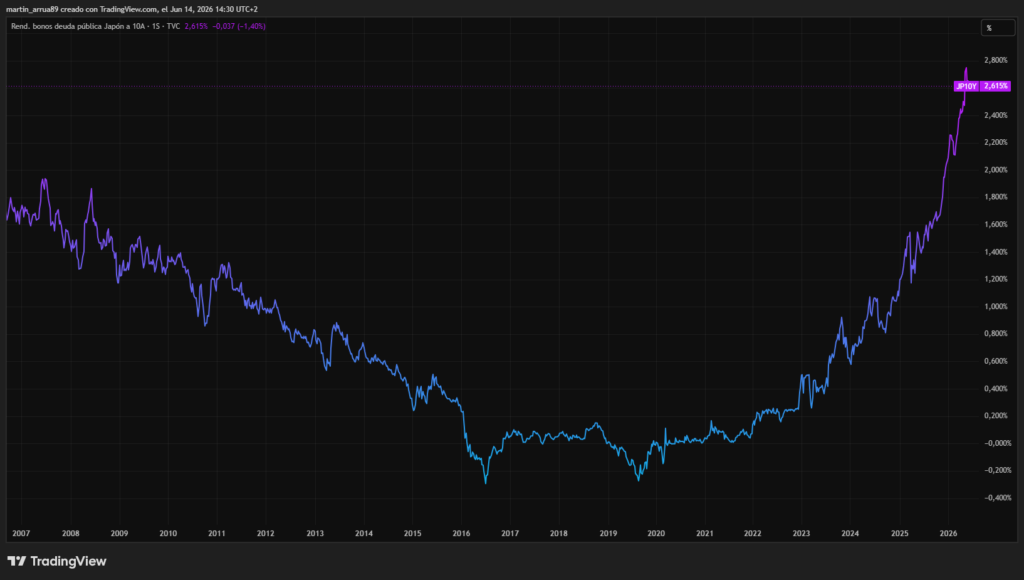Image resolution: width=1024 pixels, height=580 pixels.
Task: Click the 2,800% price axis label
Action: click(996, 60)
